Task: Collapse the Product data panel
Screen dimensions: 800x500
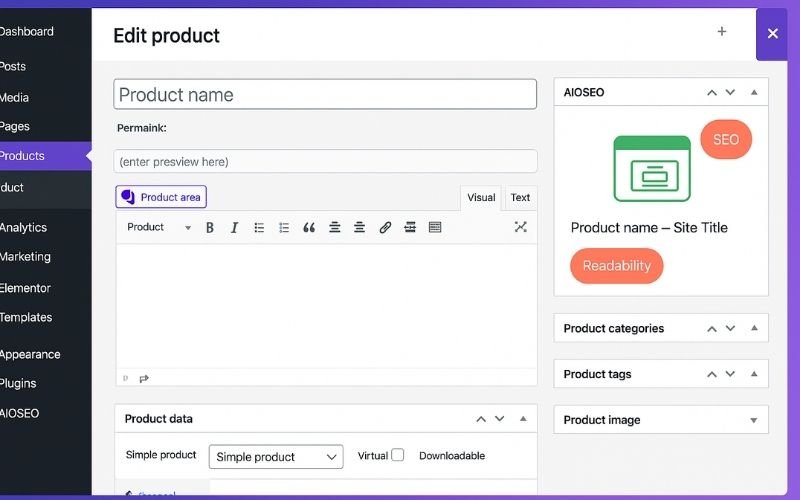Action: point(523,418)
